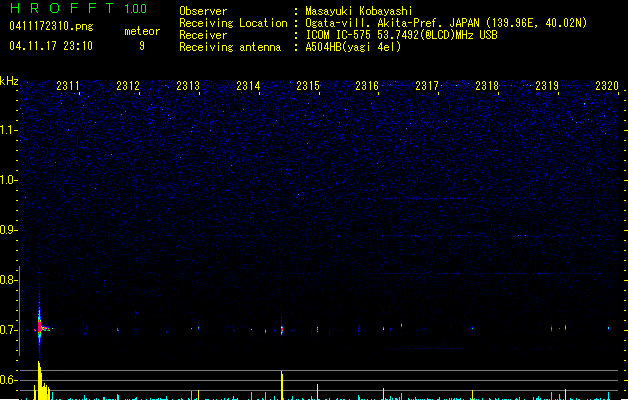This screenshot has width=629, height=400.
Task: Click the 0.8 kHz frequency label
Action: [7, 280]
